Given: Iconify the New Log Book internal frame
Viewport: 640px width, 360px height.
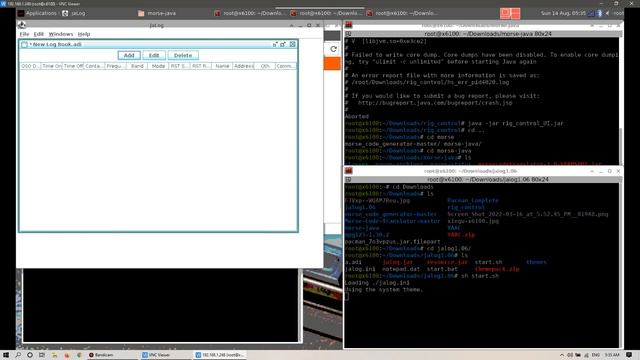Looking at the screenshot, I should tap(275, 44).
